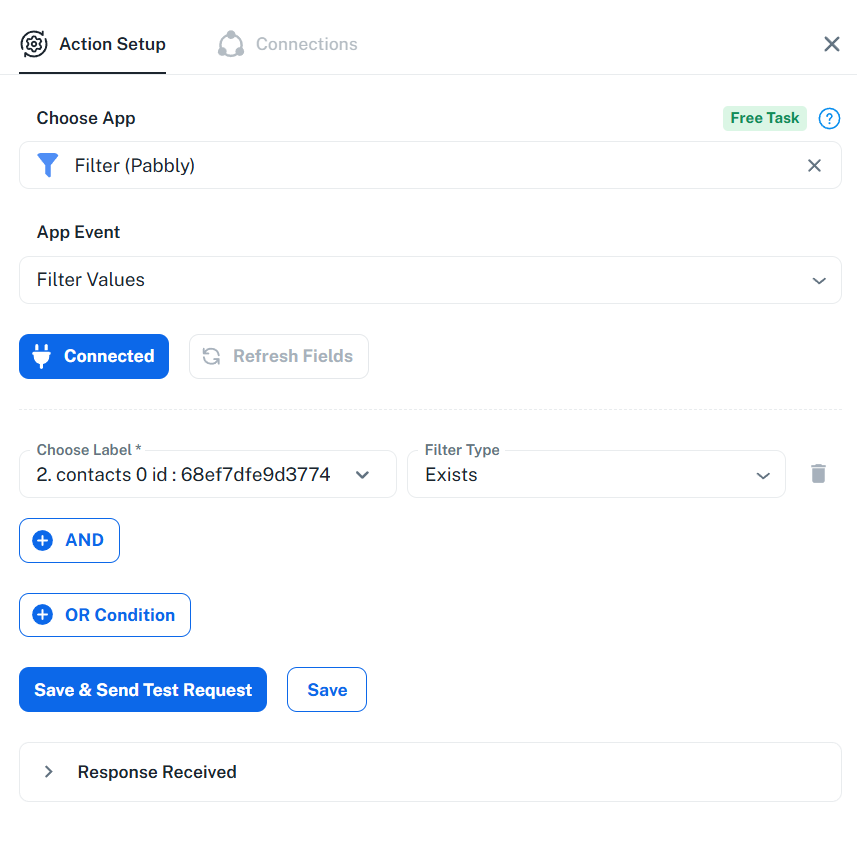
Task: Open the App Event Filter Values dropdown
Action: point(430,280)
